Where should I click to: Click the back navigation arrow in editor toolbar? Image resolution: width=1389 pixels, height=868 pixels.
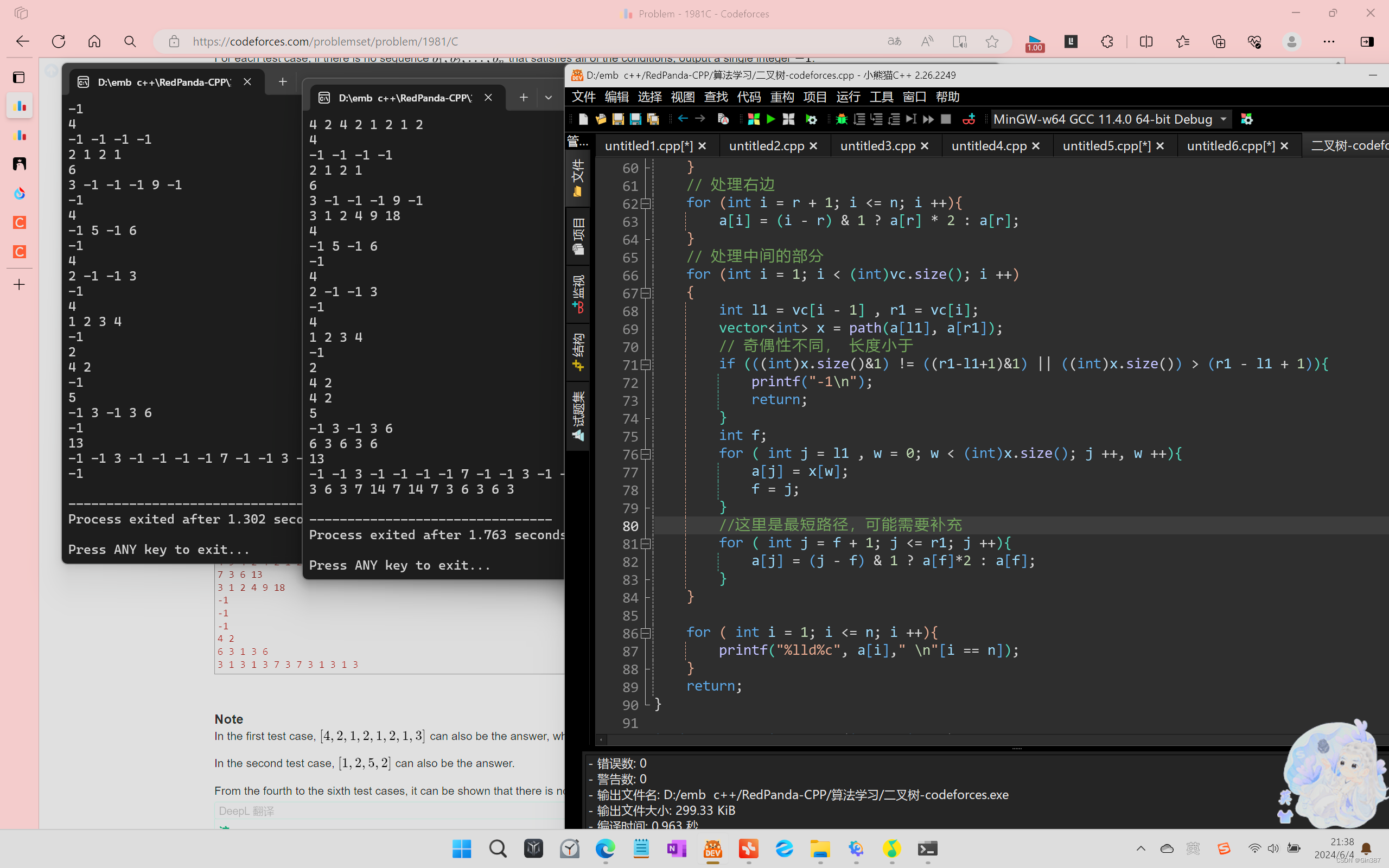(x=683, y=118)
